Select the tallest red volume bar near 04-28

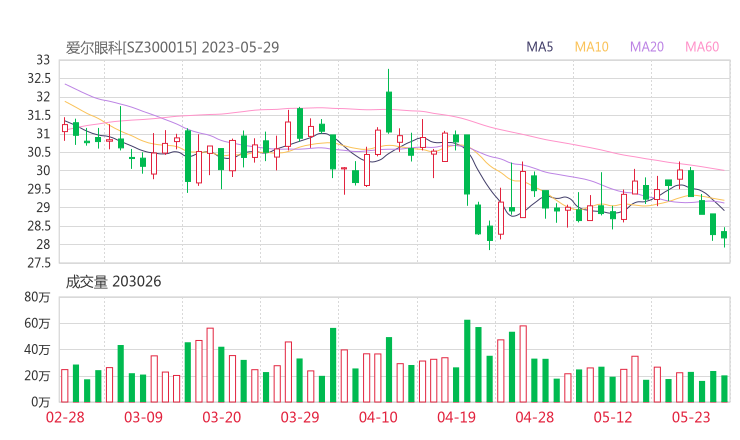click(523, 364)
